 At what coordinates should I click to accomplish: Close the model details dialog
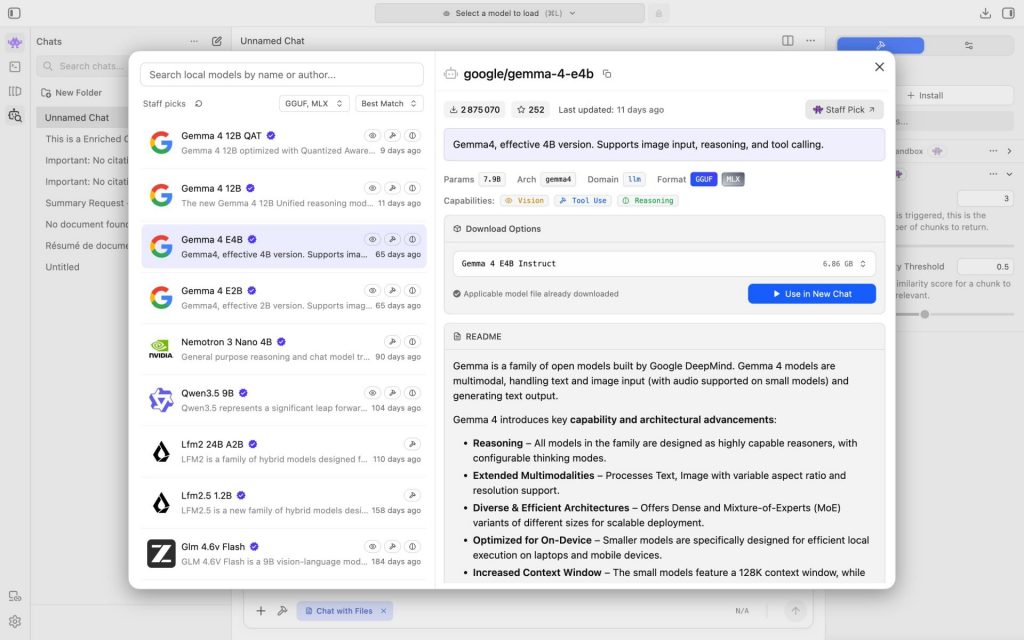click(880, 67)
